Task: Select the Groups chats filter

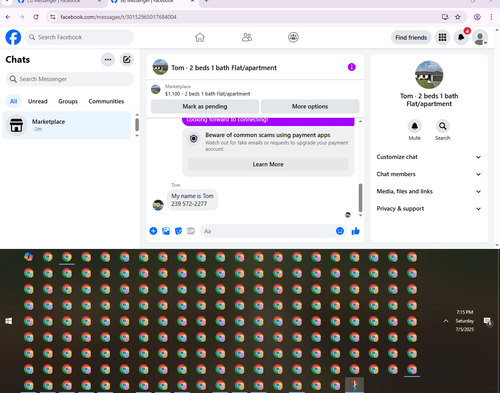Action: (x=68, y=101)
